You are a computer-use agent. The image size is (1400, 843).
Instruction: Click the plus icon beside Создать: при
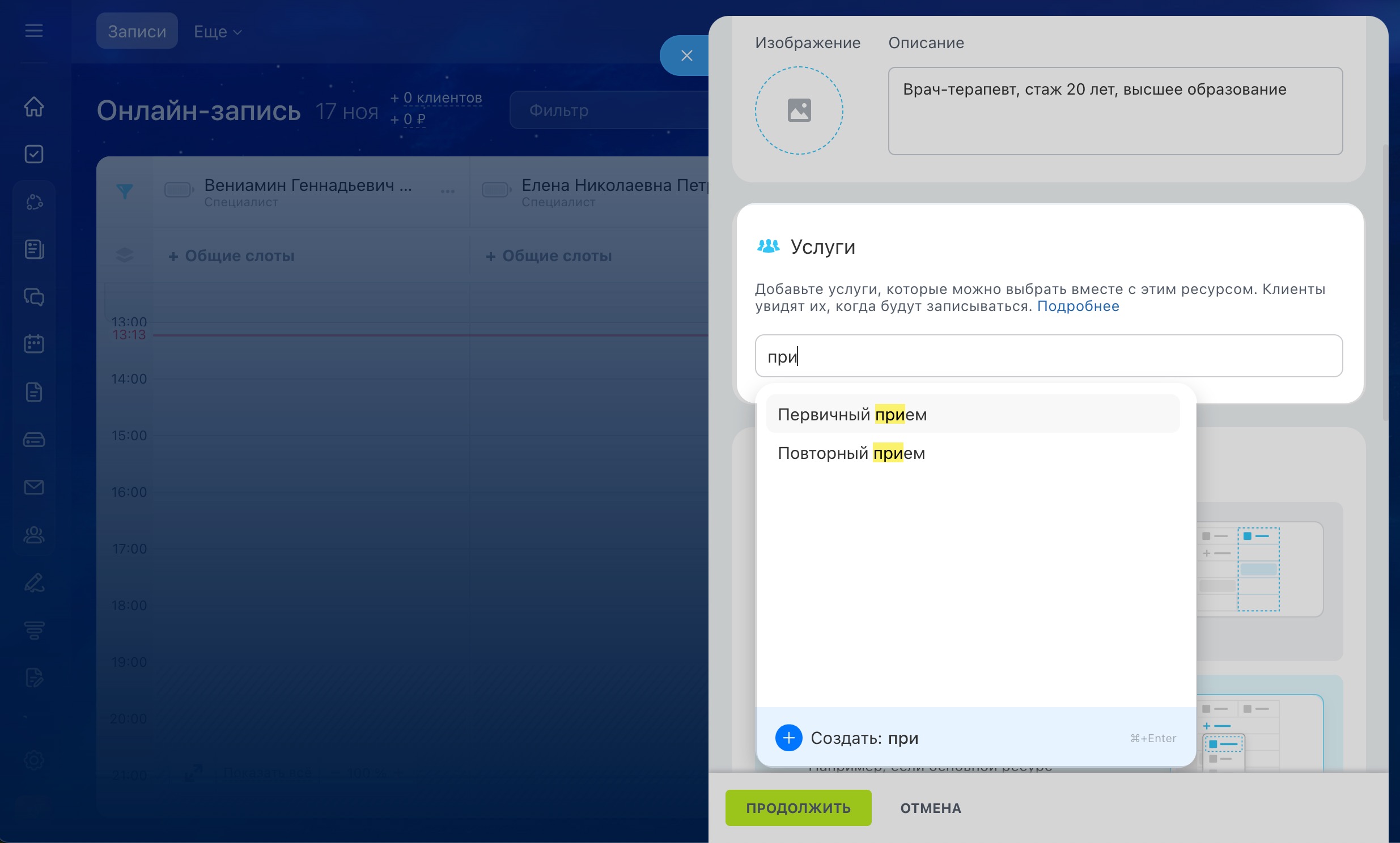tap(788, 737)
